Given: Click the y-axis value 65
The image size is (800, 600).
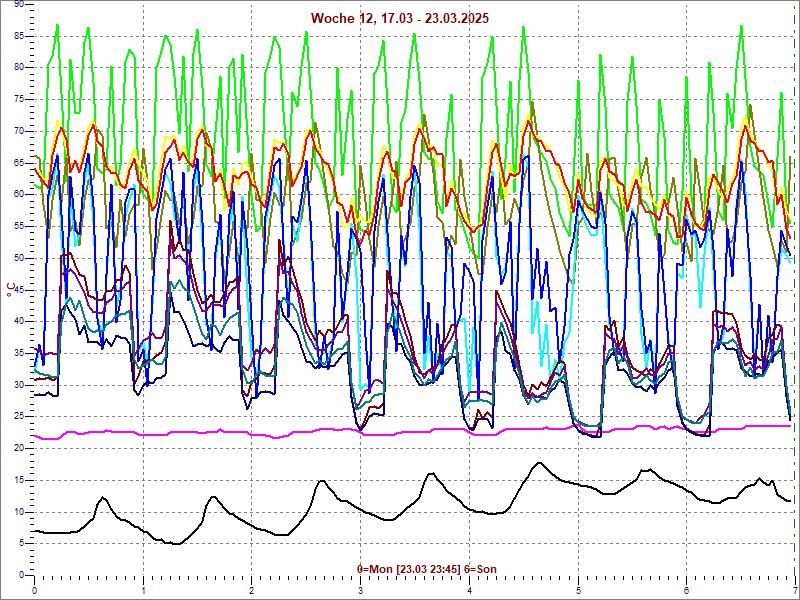Looking at the screenshot, I should [x=18, y=163].
